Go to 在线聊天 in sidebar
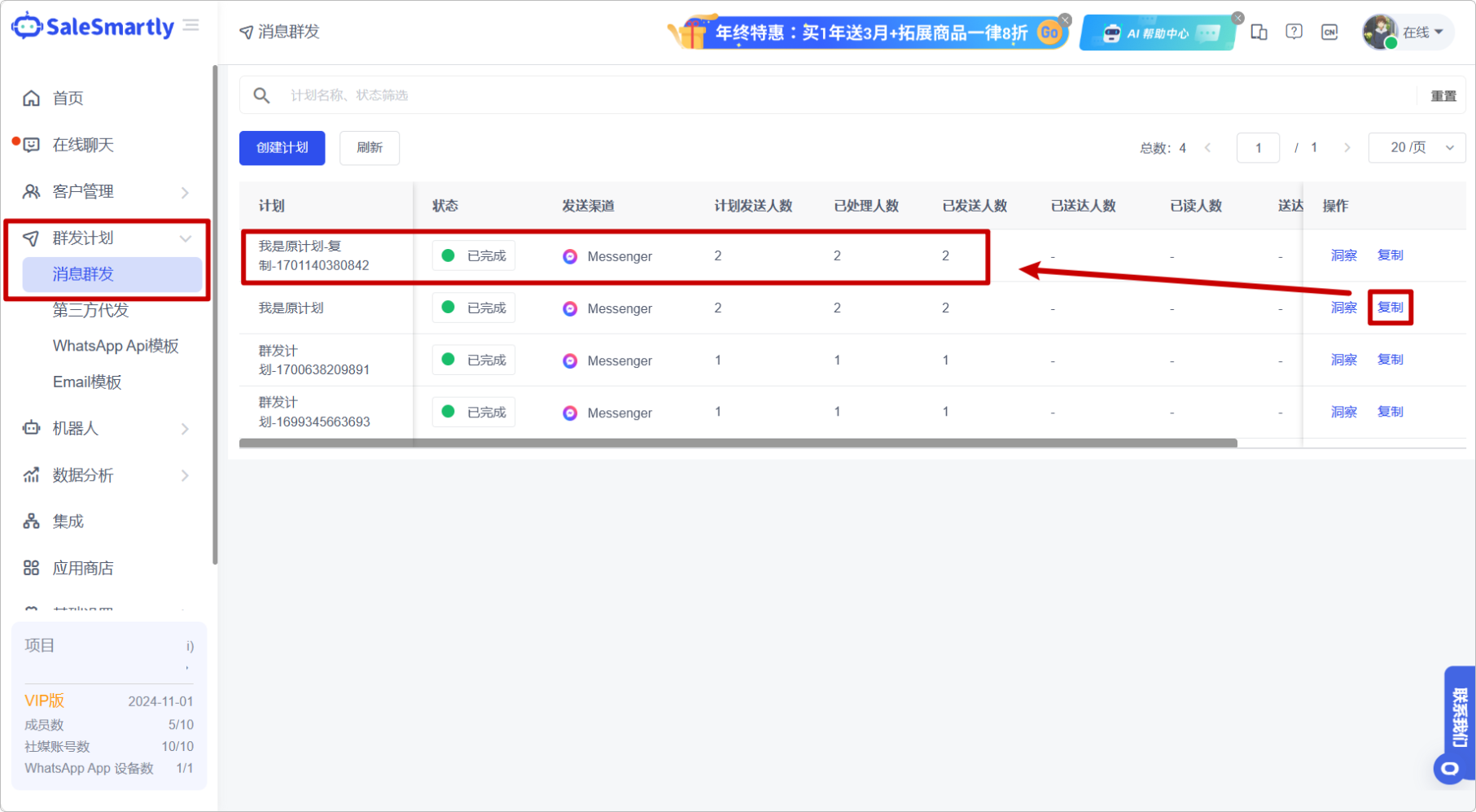The height and width of the screenshot is (812, 1476). pyautogui.click(x=83, y=145)
